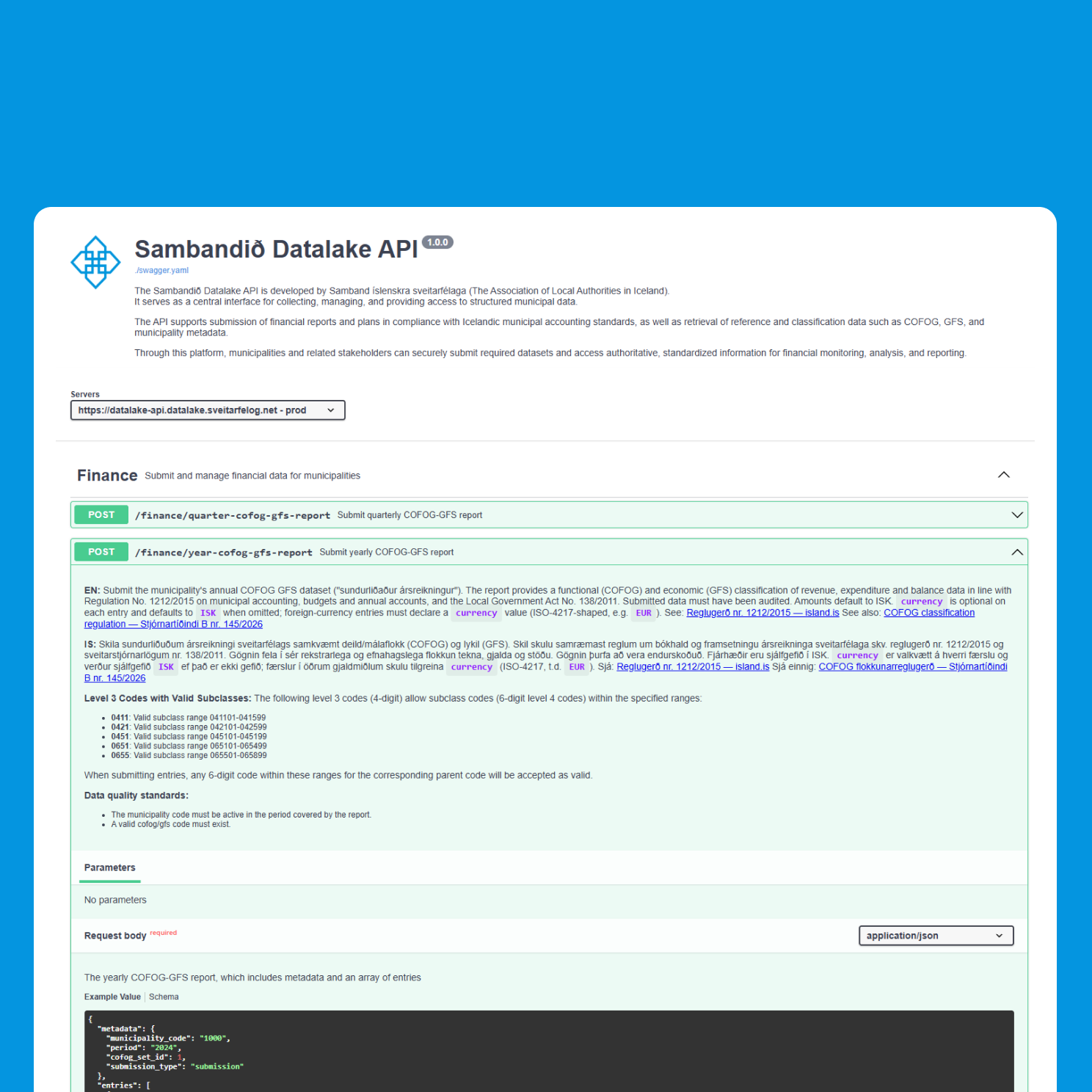This screenshot has width=1092, height=1092.
Task: Click the Sambandið blue diamond logo
Action: click(95, 262)
